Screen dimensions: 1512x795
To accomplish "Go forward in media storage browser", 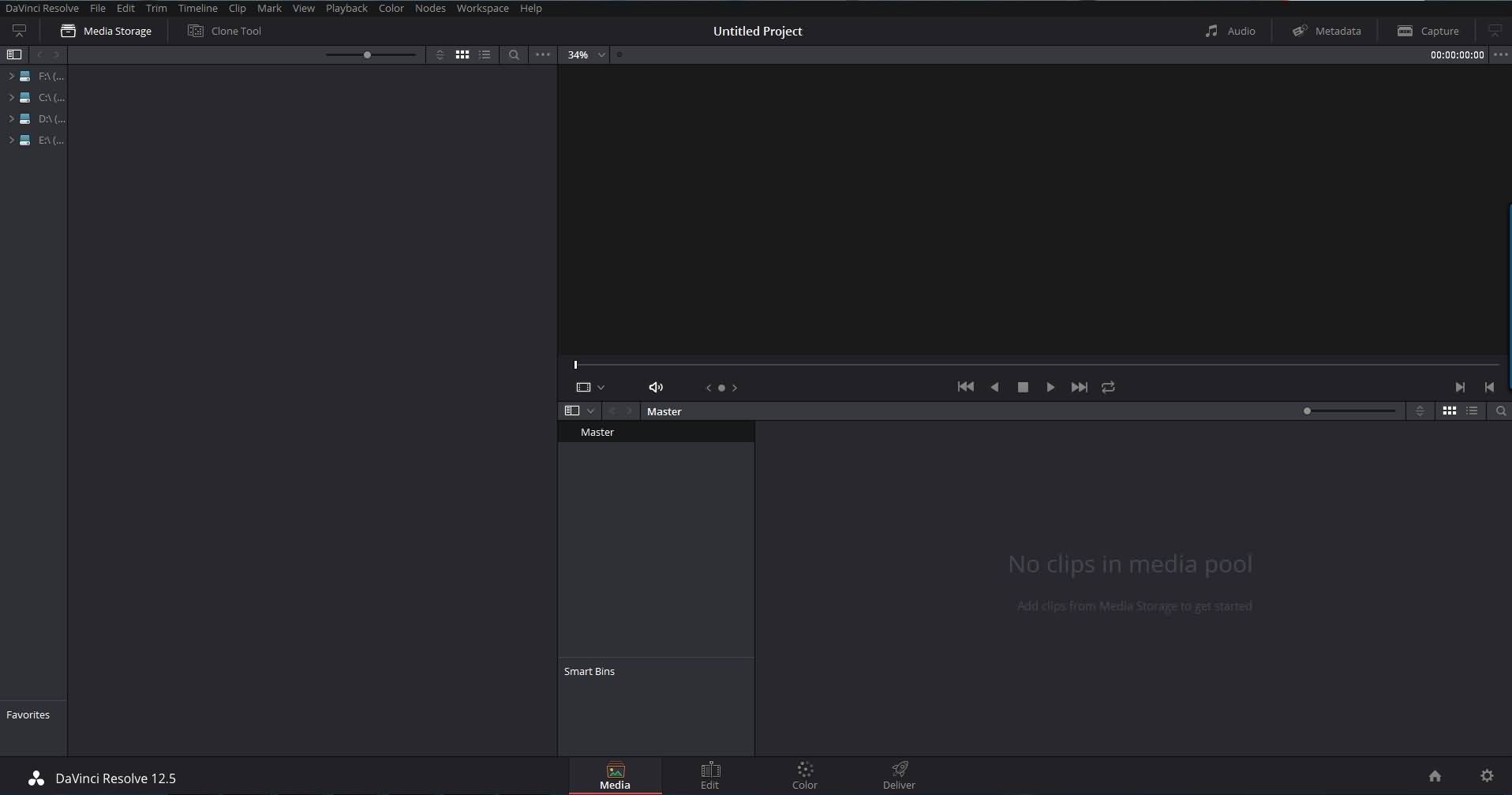I will pyautogui.click(x=56, y=54).
